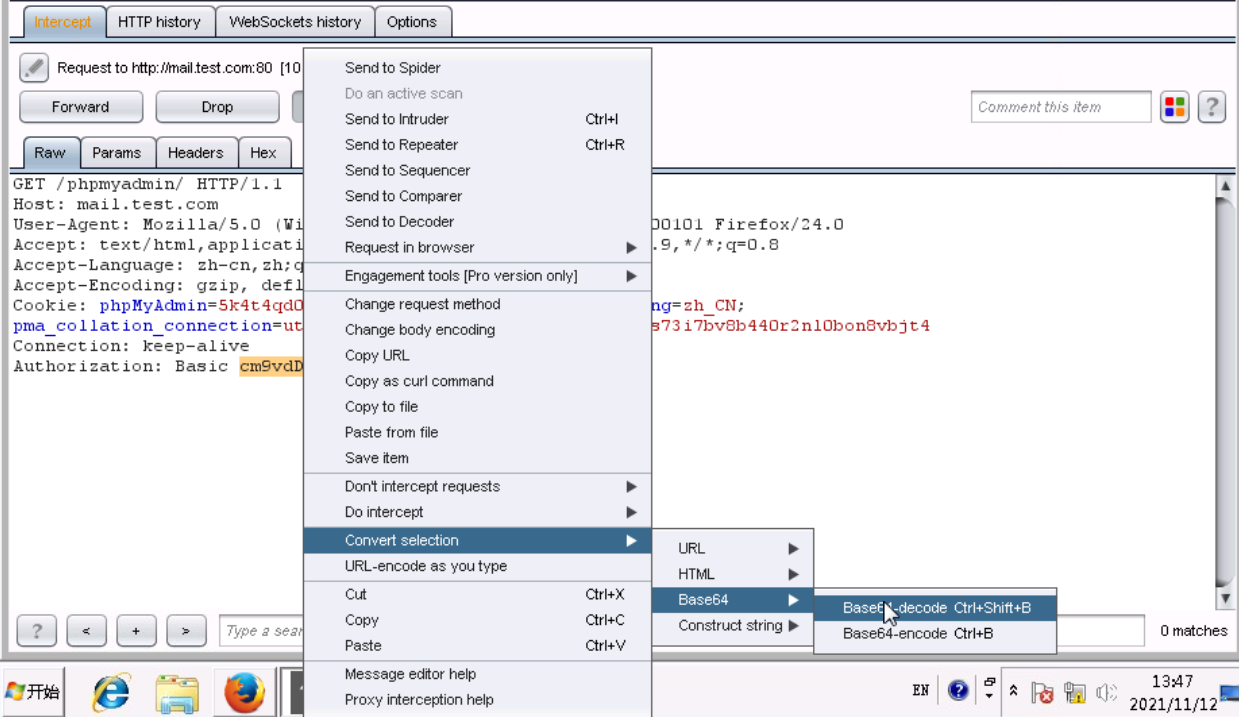
Task: Click the Start button in taskbar
Action: coord(34,692)
